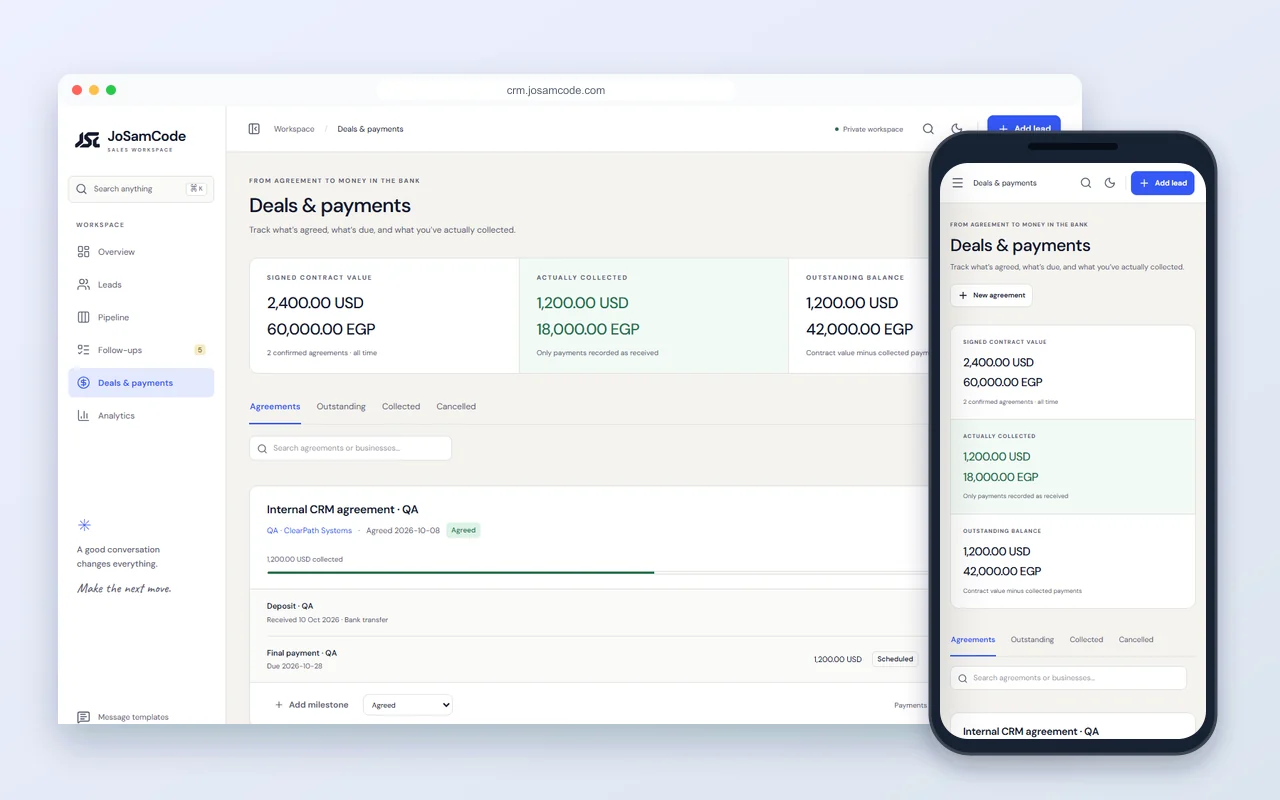The height and width of the screenshot is (800, 1280).
Task: Toggle dark mode in desktop window
Action: (x=957, y=129)
